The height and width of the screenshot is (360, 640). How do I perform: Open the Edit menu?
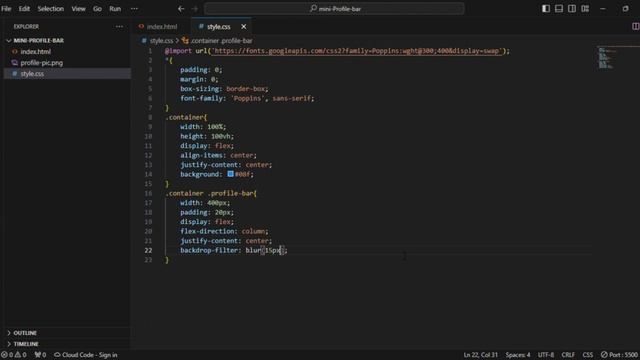(x=24, y=9)
